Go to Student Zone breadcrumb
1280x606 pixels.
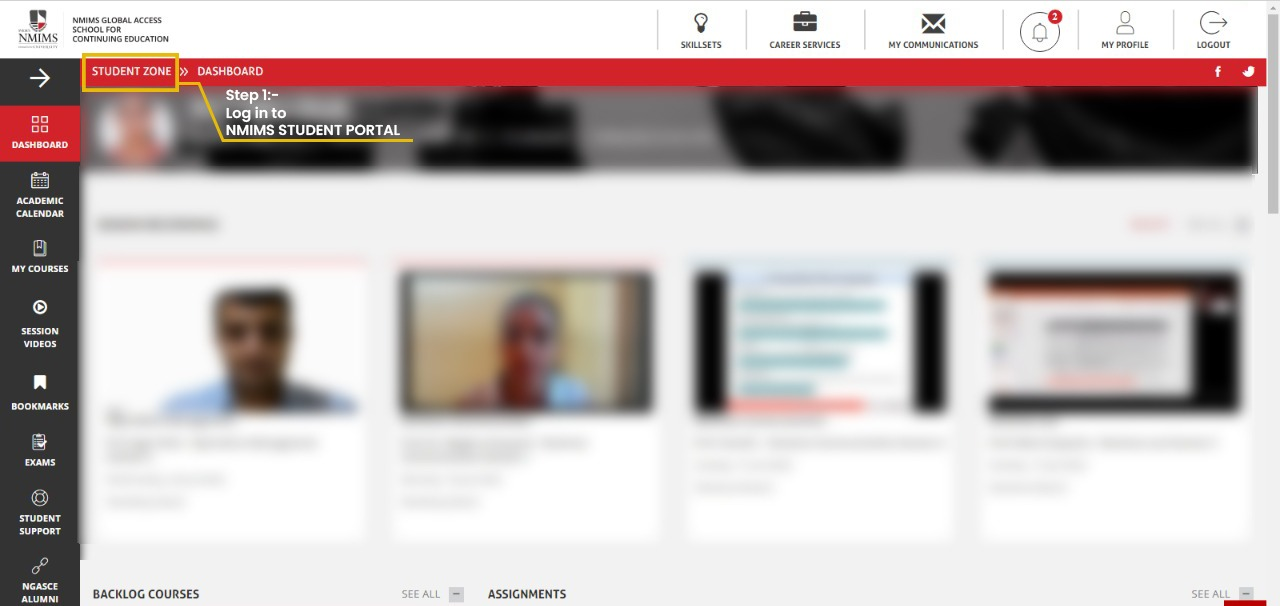131,71
